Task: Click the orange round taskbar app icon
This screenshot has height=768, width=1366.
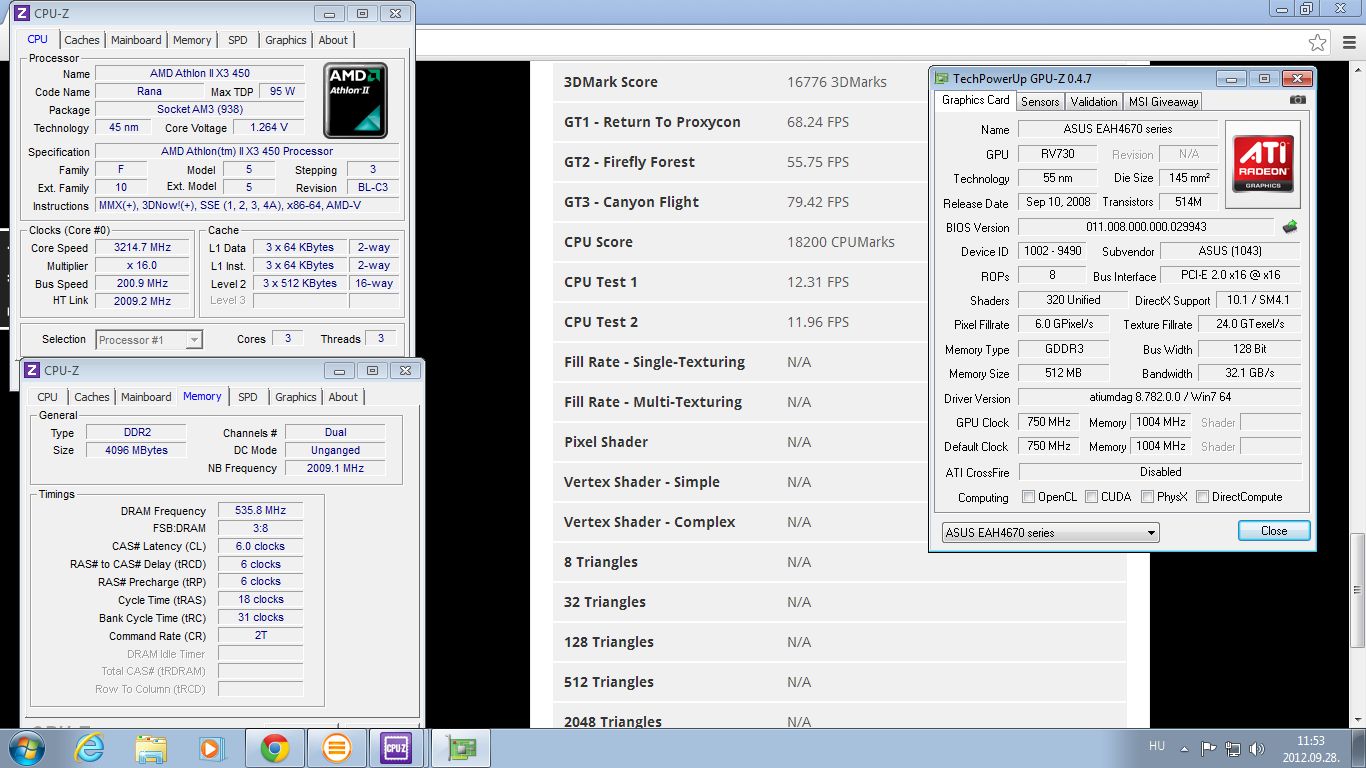Action: tap(337, 748)
